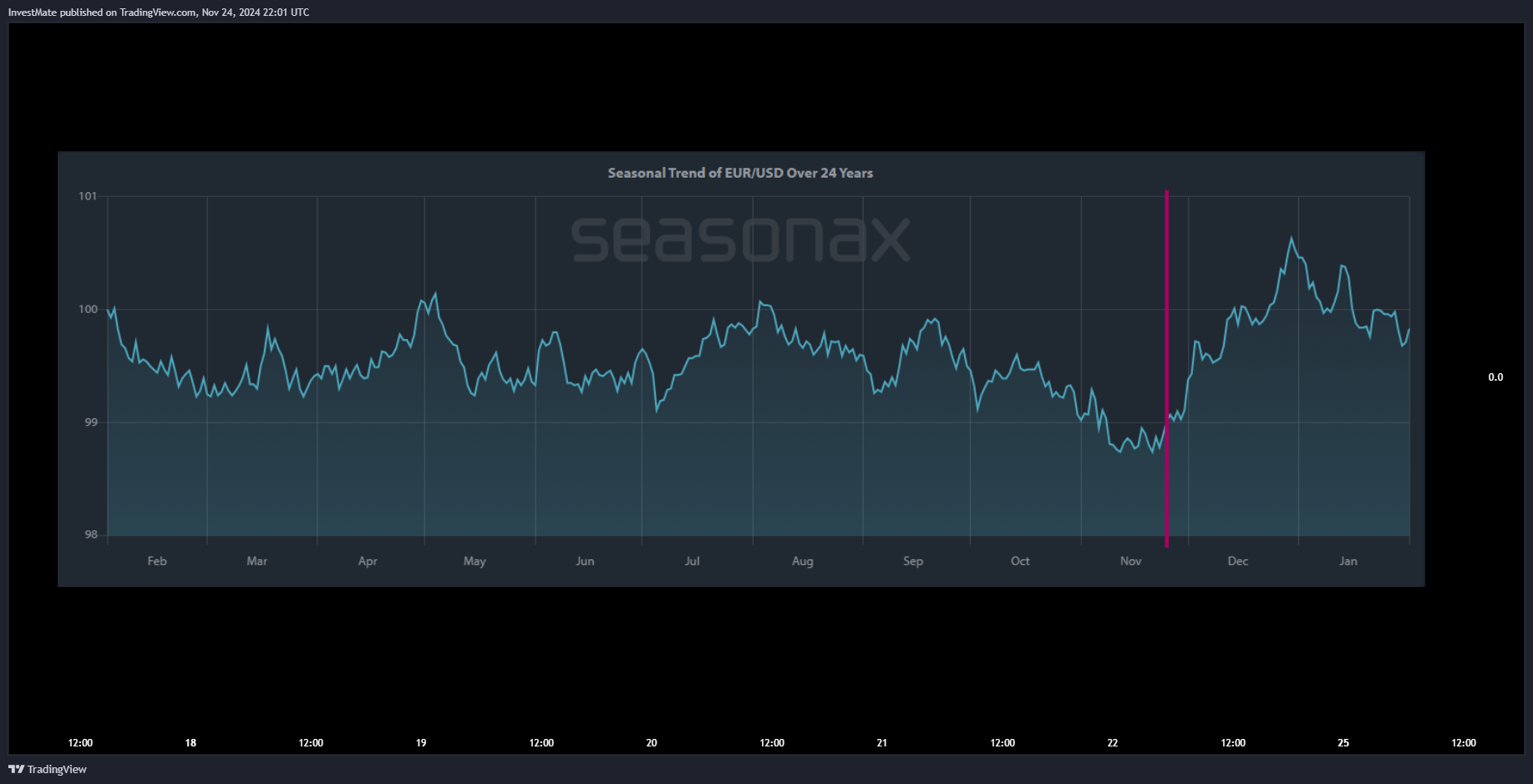The width and height of the screenshot is (1533, 784).
Task: Click the TradingView brand text link
Action: click(x=57, y=769)
